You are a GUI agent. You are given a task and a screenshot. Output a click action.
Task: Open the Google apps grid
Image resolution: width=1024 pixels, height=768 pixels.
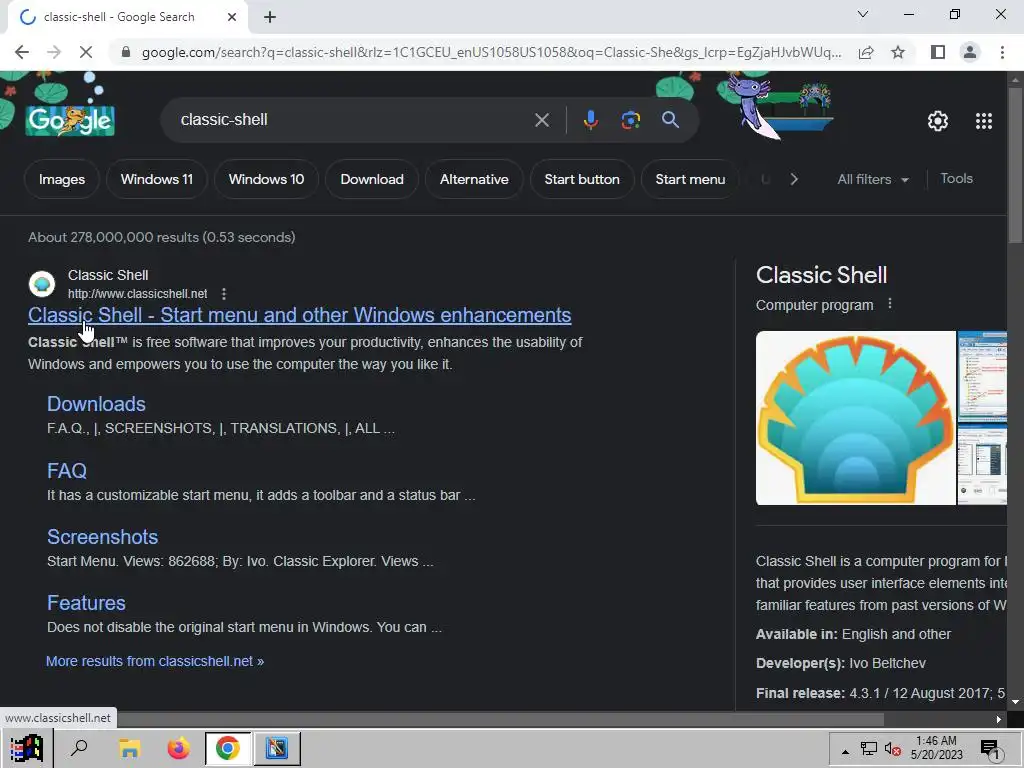point(984,121)
